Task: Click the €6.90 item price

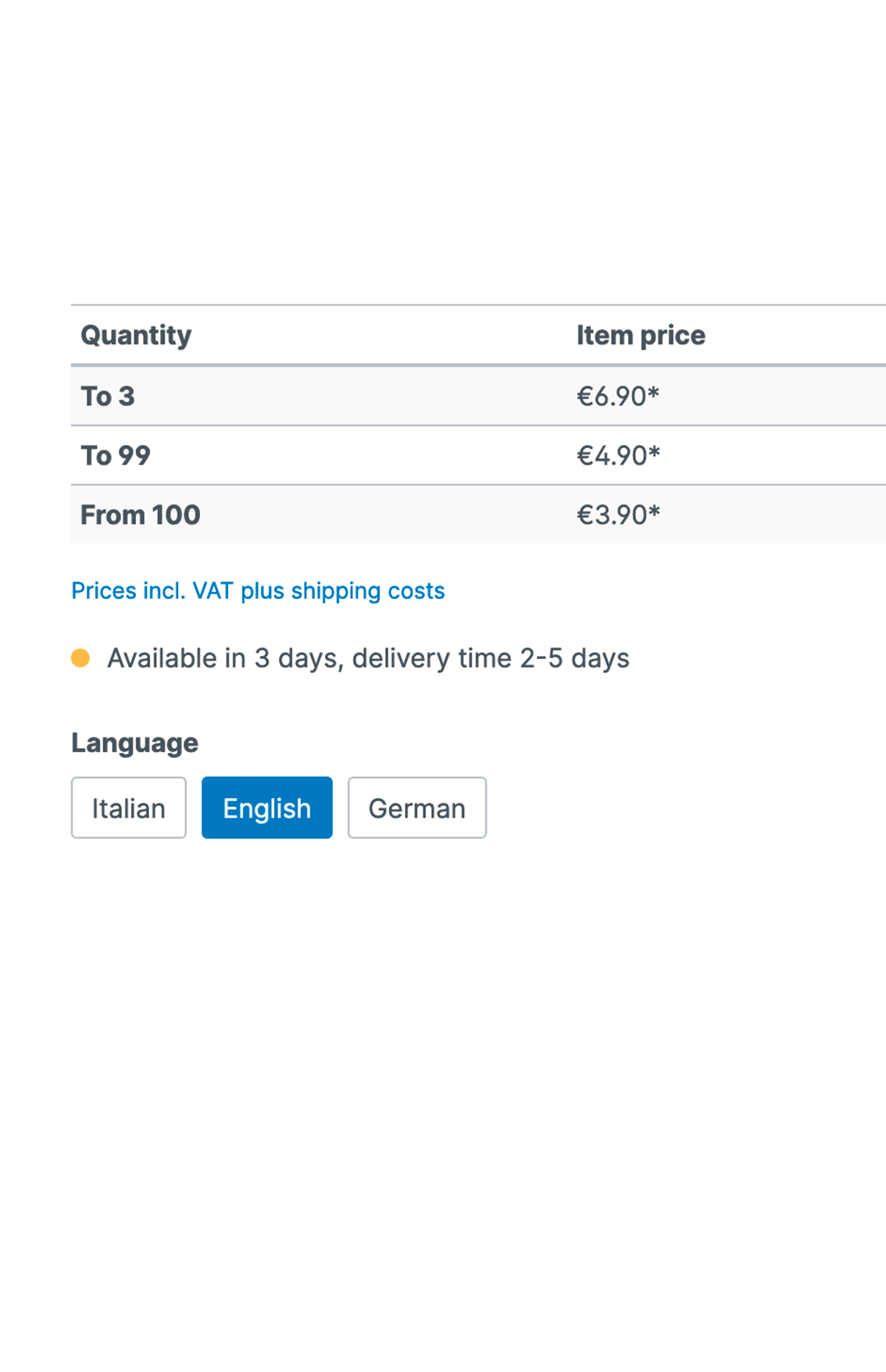Action: 612,396
